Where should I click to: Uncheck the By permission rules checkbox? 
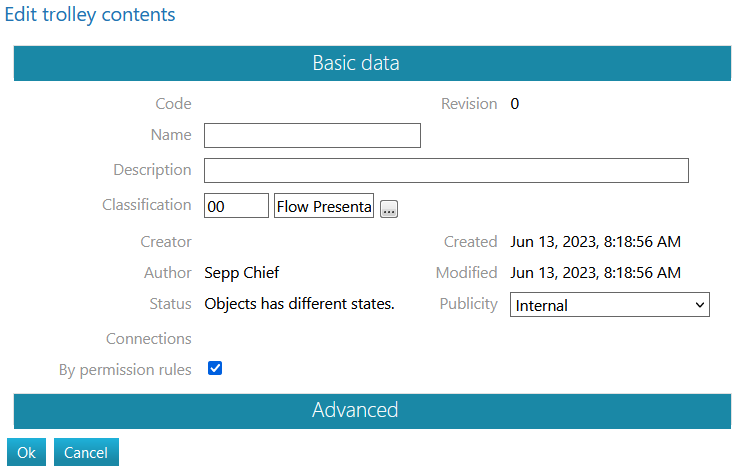coord(214,369)
